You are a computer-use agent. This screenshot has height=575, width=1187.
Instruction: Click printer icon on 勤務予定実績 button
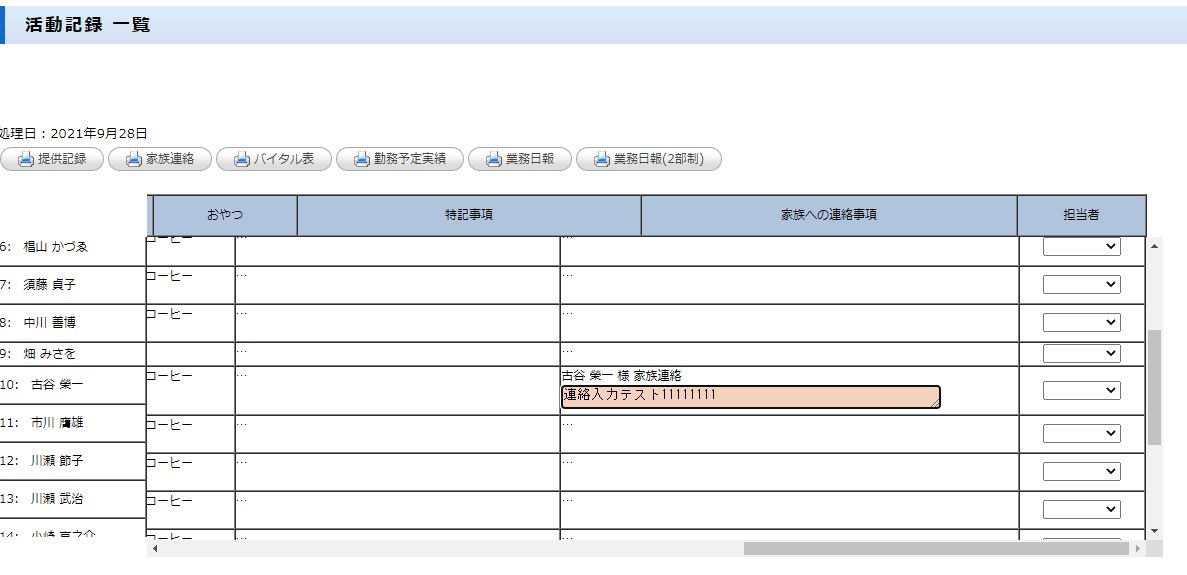[362, 160]
